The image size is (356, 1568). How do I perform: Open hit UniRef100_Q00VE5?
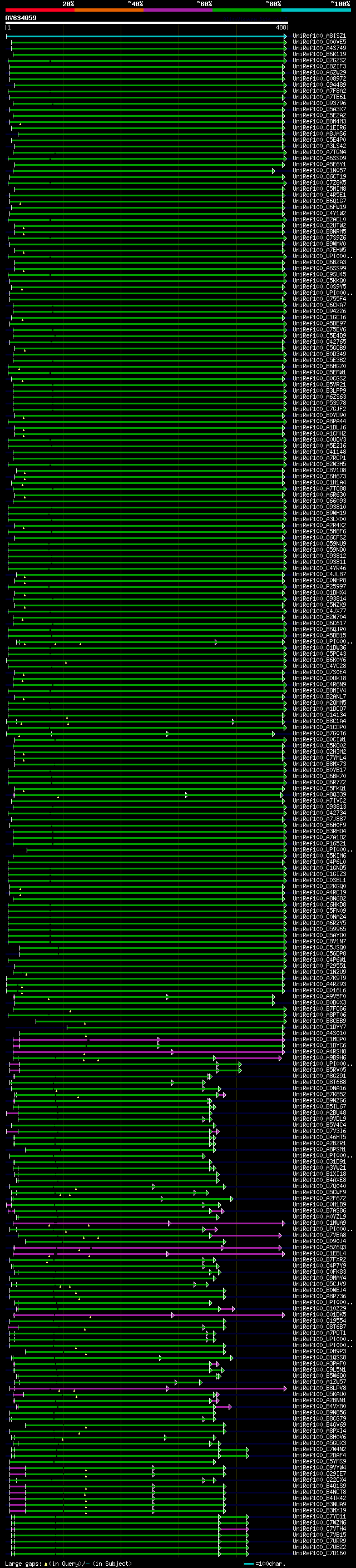tap(319, 42)
